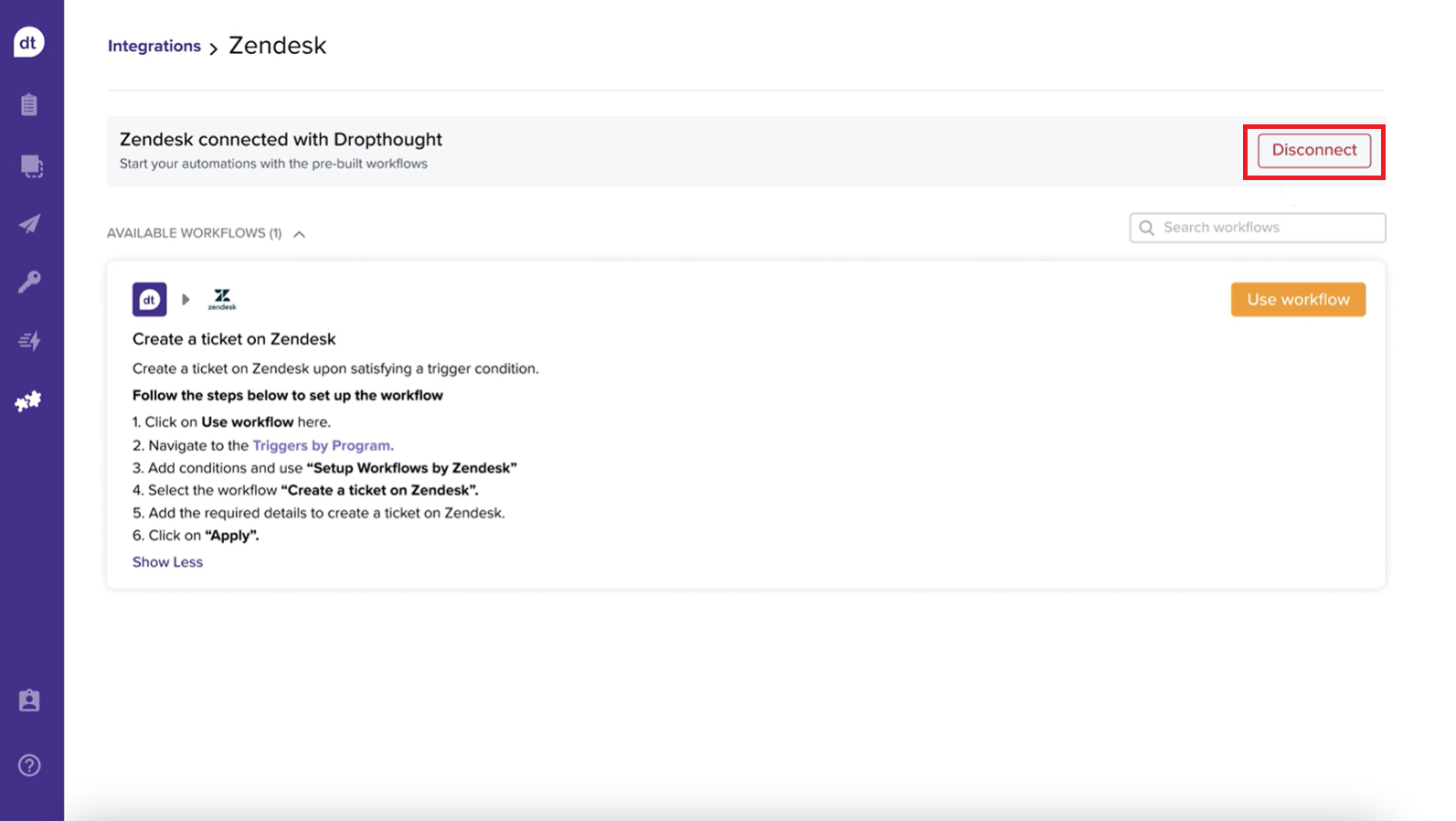Viewport: 1456px width, 821px height.
Task: Collapse the Available Workflows section chevron
Action: click(299, 234)
